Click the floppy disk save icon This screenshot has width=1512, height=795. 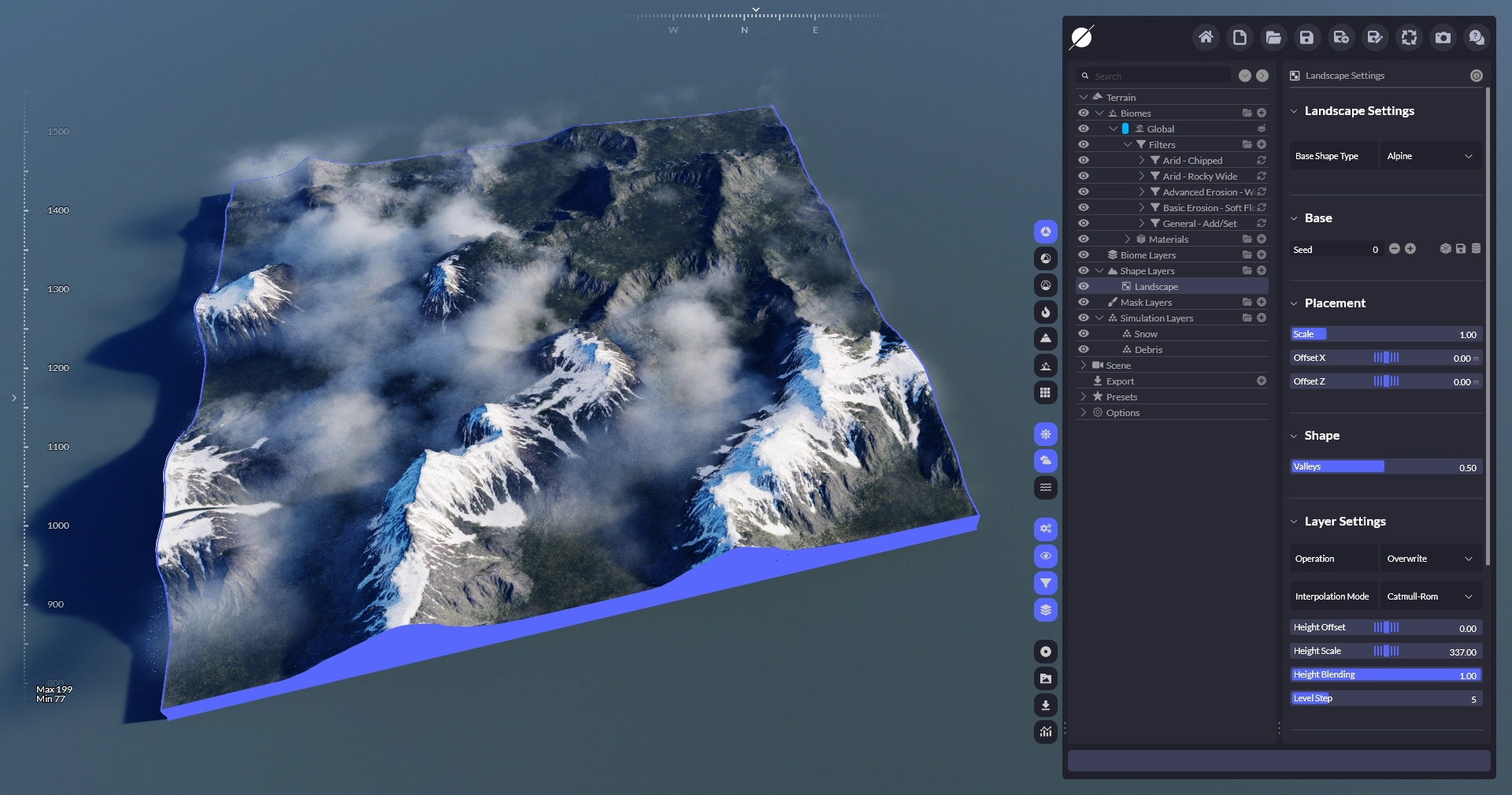(x=1306, y=37)
